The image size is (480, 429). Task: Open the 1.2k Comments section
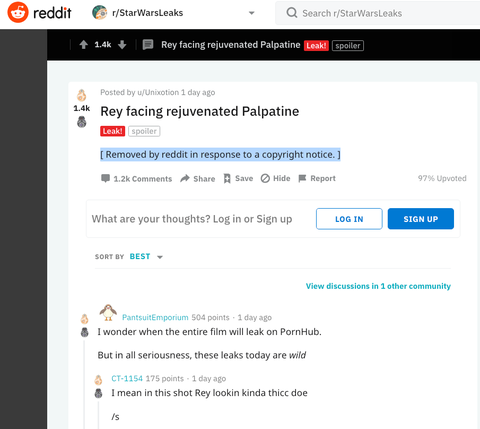[x=137, y=179]
